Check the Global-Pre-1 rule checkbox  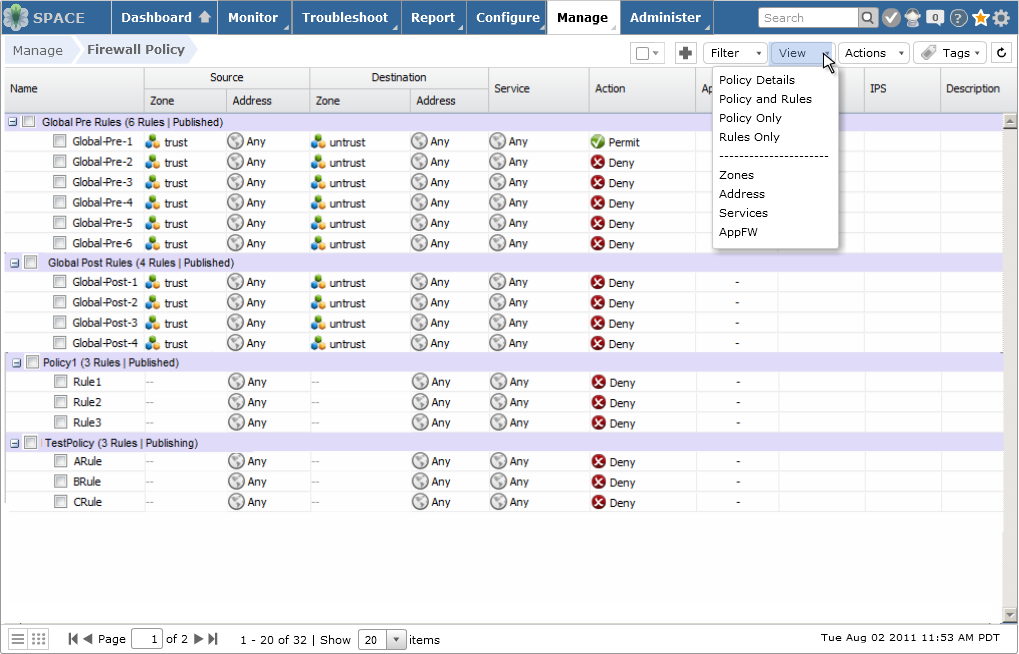[x=59, y=141]
